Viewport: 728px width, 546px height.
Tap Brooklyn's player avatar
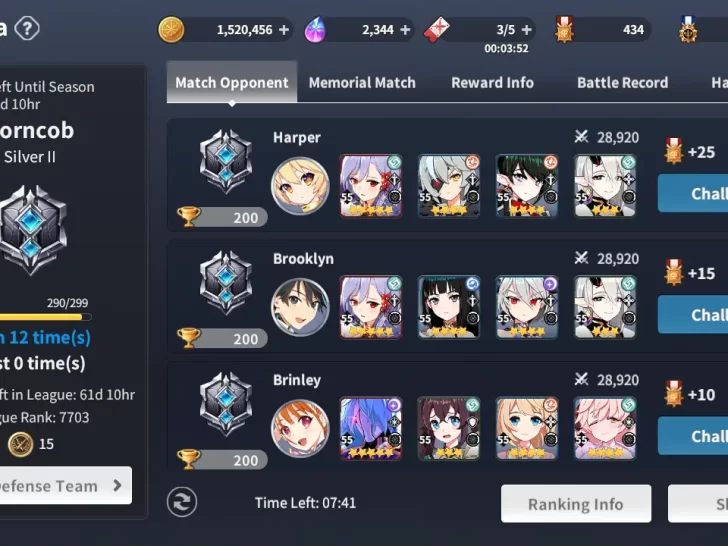(x=300, y=307)
